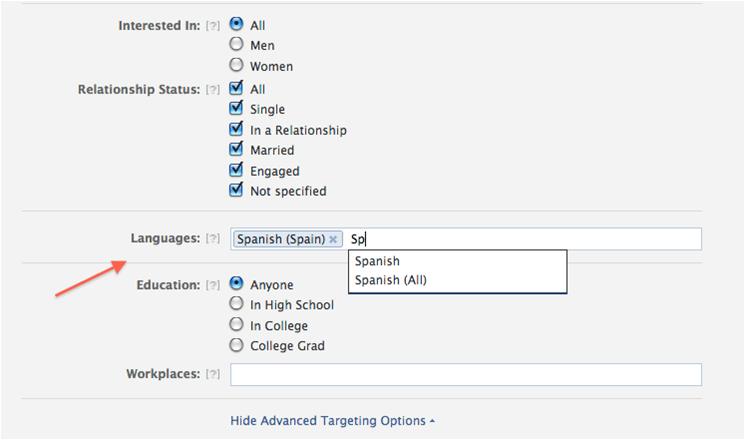This screenshot has height=440, width=745.
Task: Uncheck the Married relationship status
Action: (x=236, y=149)
